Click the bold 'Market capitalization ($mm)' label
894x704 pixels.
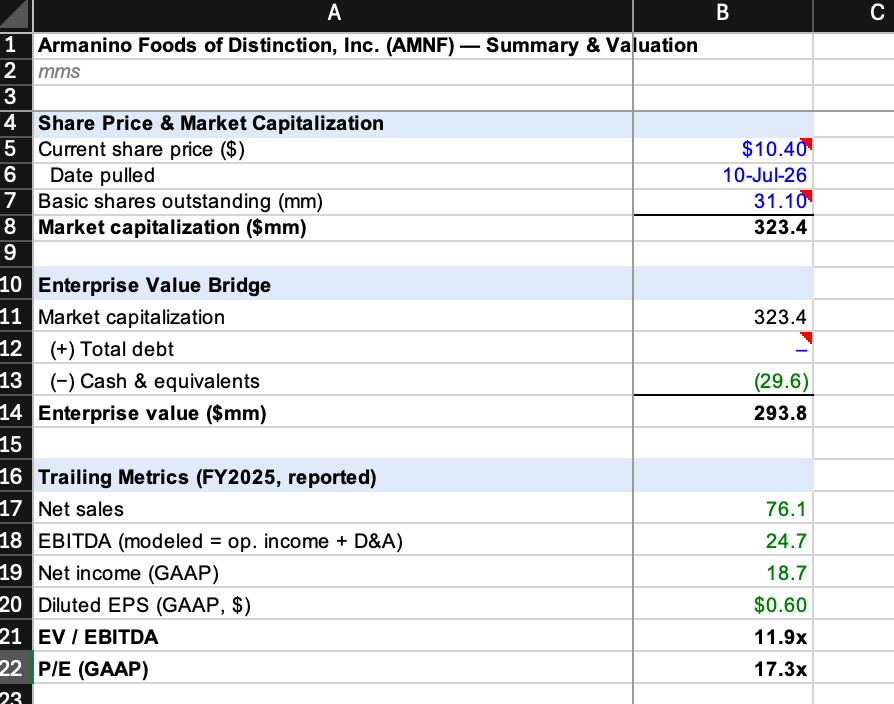click(334, 227)
